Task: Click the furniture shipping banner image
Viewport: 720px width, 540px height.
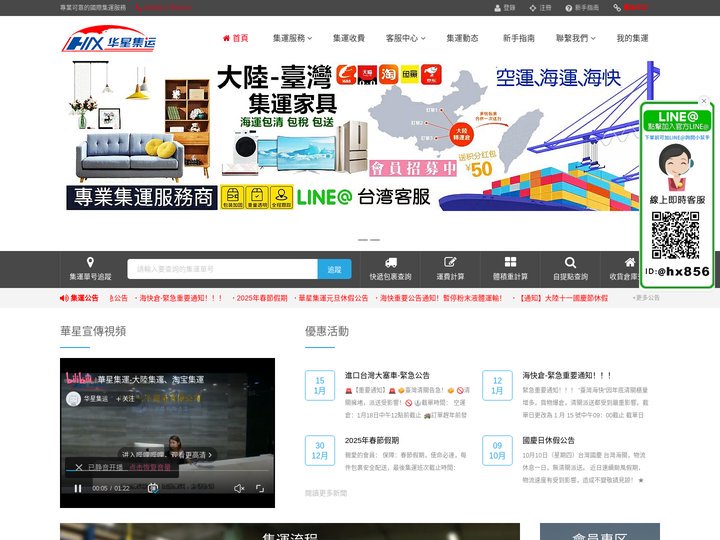Action: [x=360, y=136]
